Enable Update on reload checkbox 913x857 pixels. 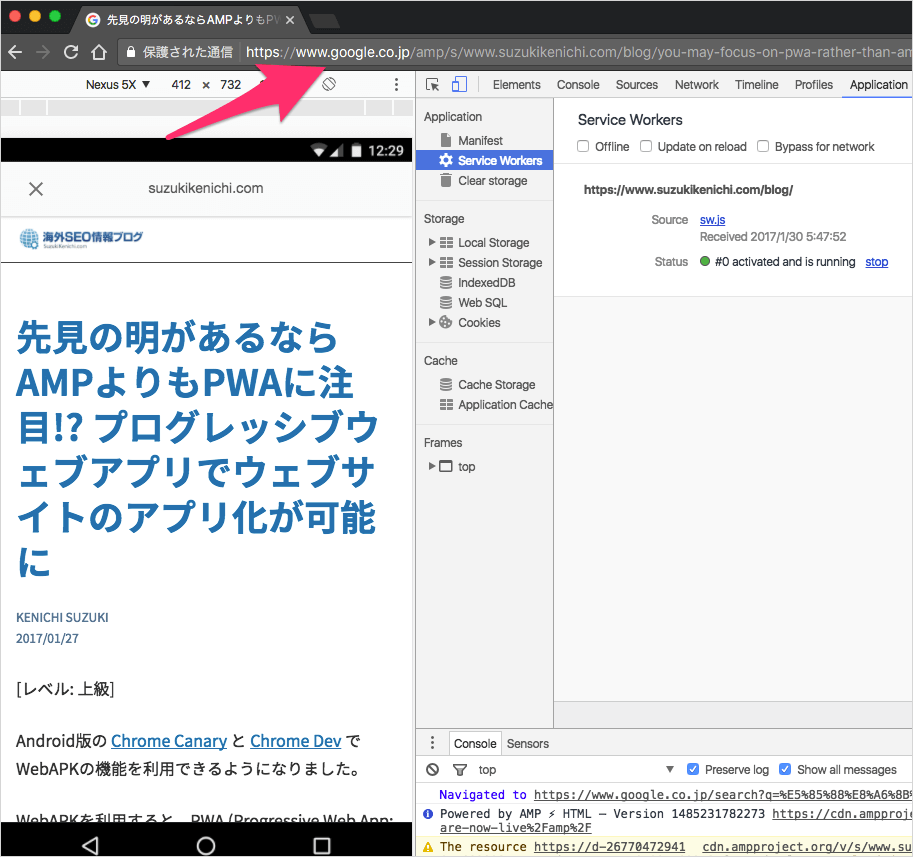click(x=646, y=146)
